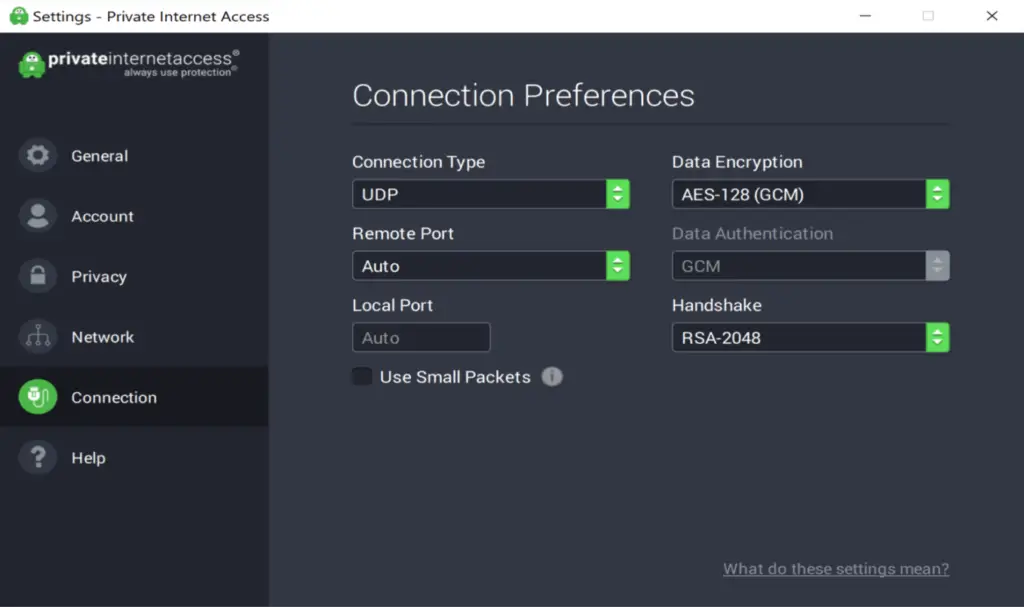The height and width of the screenshot is (607, 1024).
Task: Click the Local Port input field
Action: click(421, 338)
